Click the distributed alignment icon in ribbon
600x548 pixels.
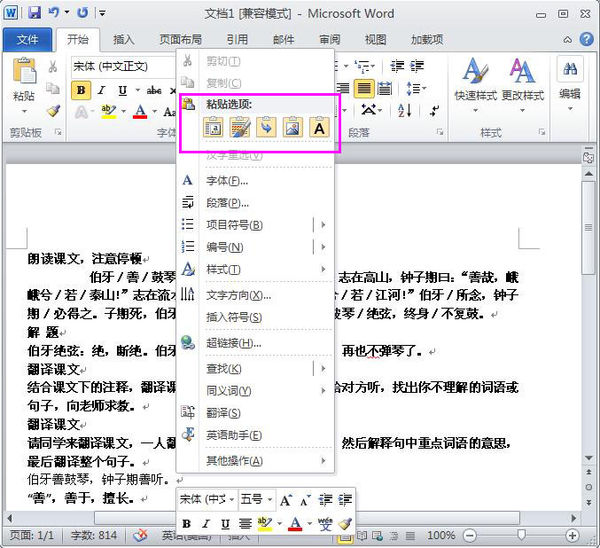pyautogui.click(x=385, y=89)
